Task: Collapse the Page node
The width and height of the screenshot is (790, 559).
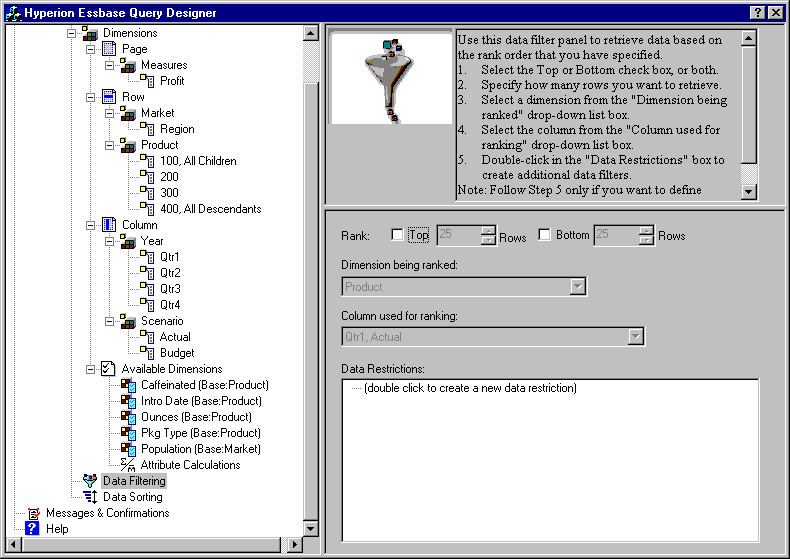Action: [90, 49]
